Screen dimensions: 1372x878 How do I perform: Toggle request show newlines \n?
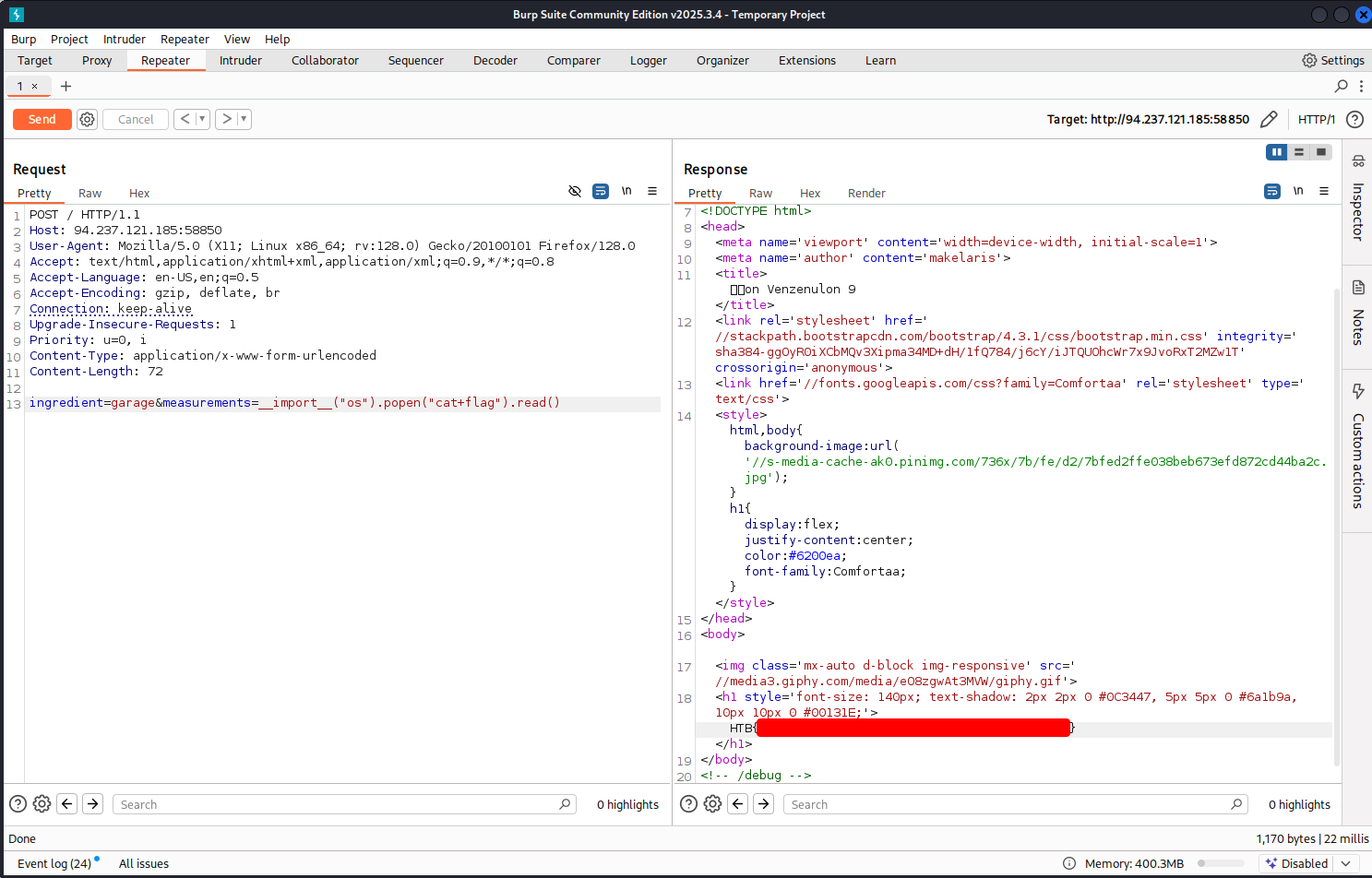point(626,191)
